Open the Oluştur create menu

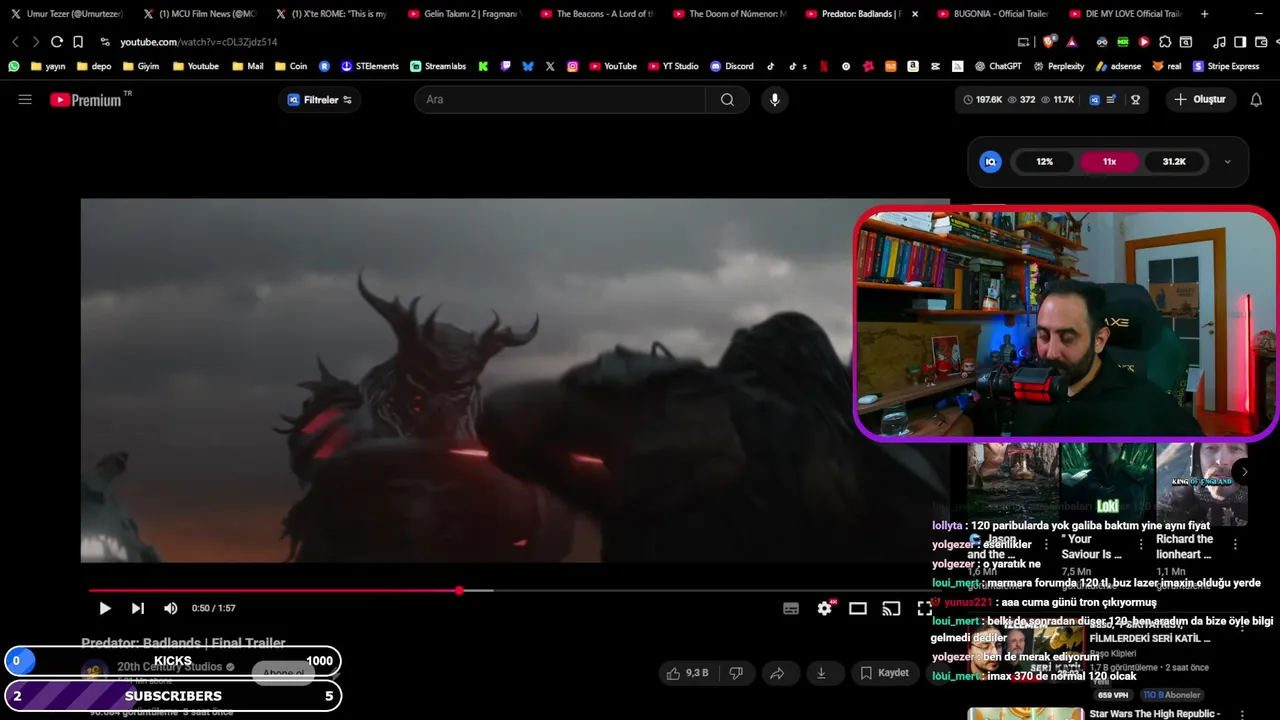(1199, 99)
